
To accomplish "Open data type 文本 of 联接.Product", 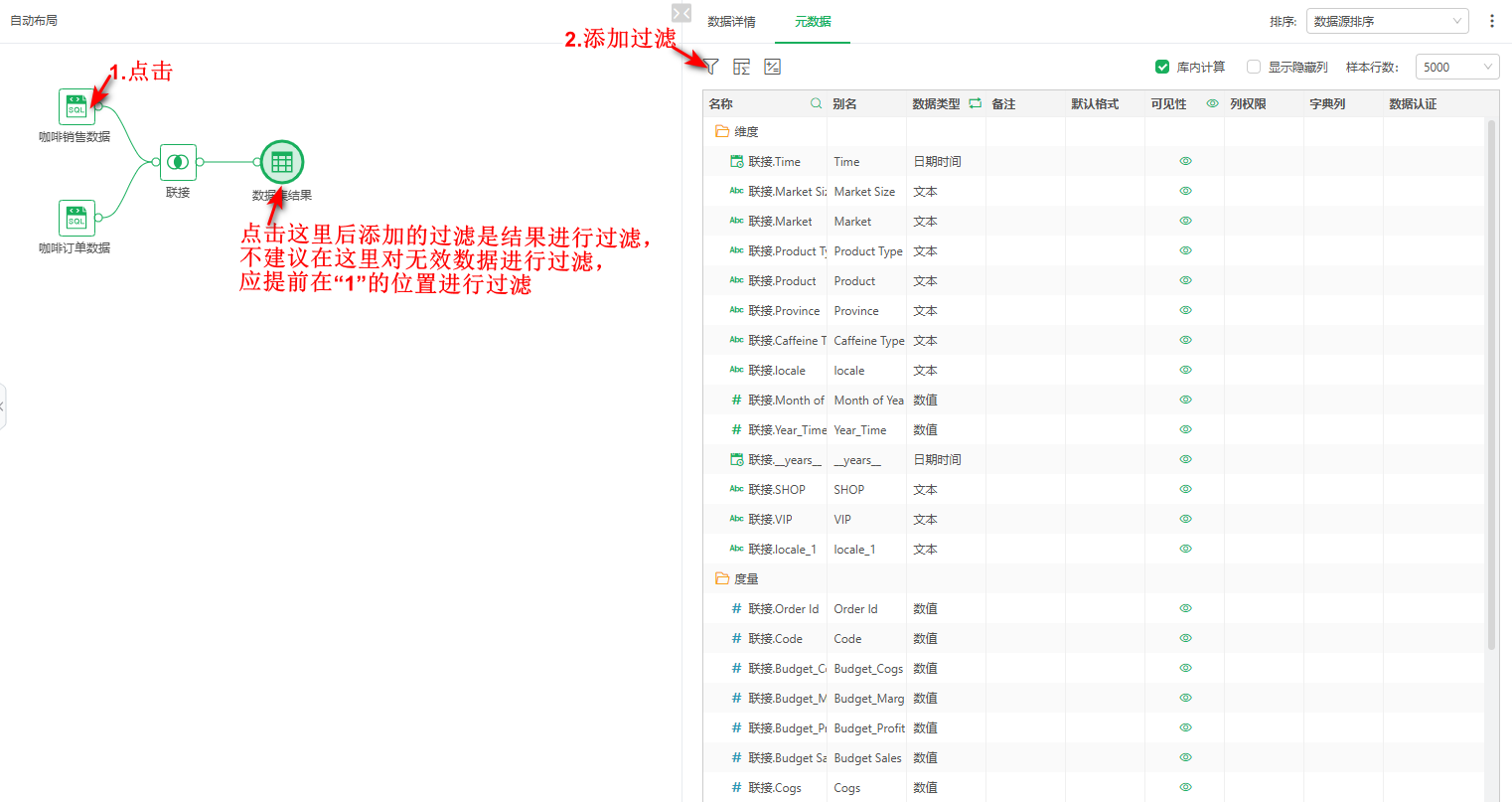I will point(925,280).
